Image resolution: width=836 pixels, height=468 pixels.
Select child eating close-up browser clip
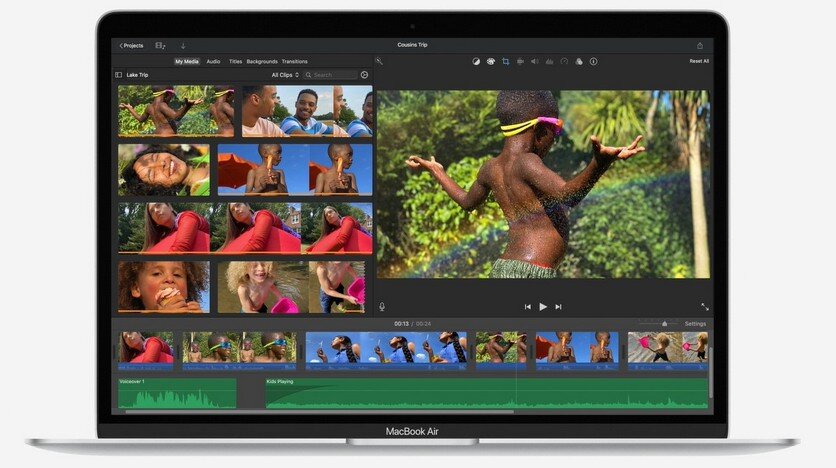pos(164,287)
